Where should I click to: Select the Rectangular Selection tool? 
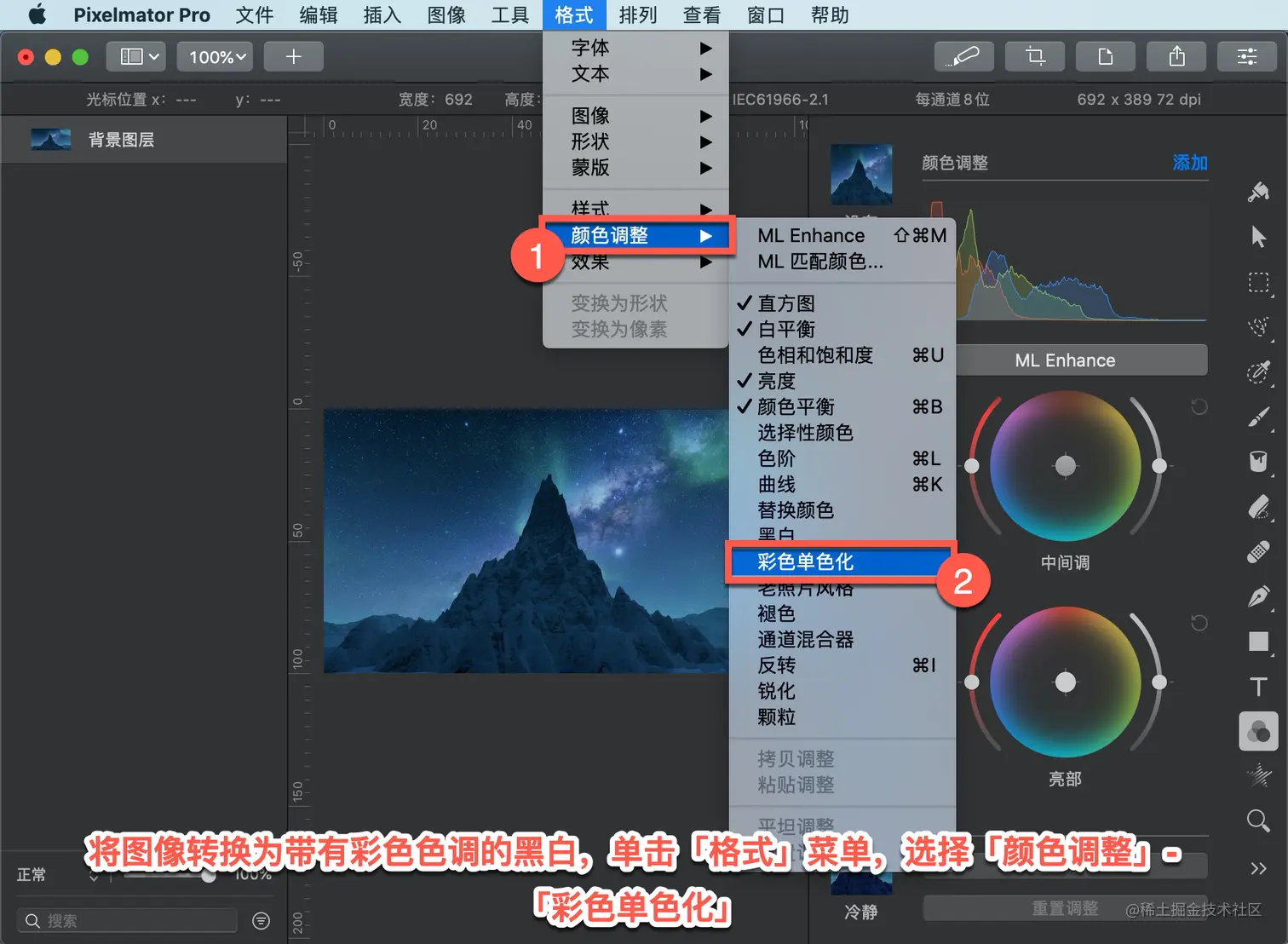[1258, 282]
